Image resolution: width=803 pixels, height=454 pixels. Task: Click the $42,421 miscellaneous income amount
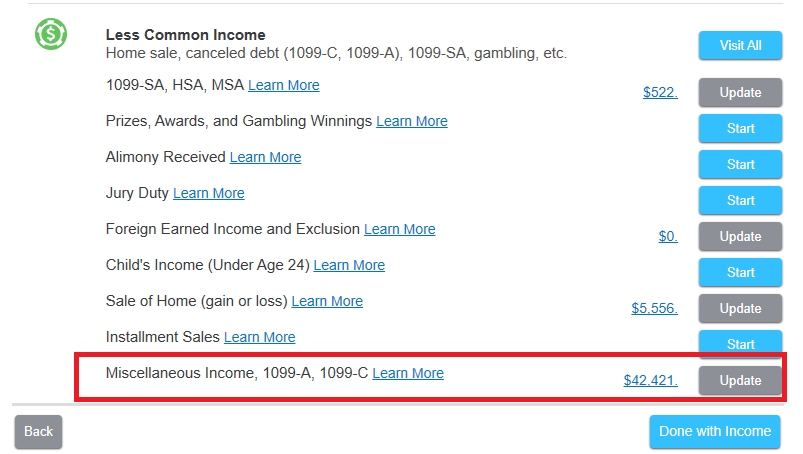pyautogui.click(x=650, y=381)
